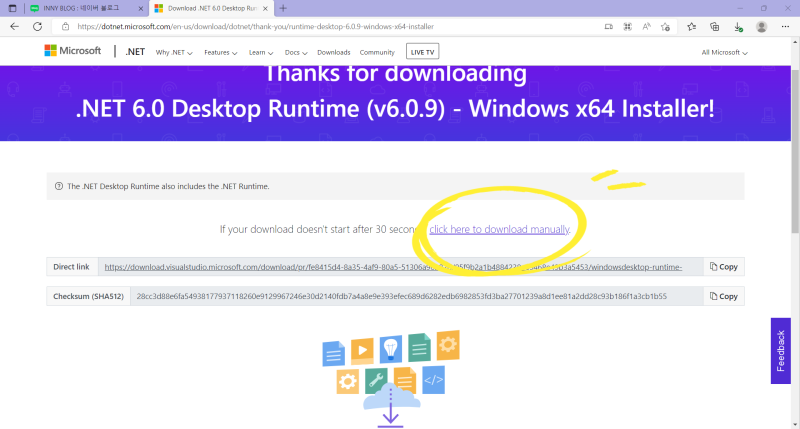Expand the Docs menu

[296, 53]
